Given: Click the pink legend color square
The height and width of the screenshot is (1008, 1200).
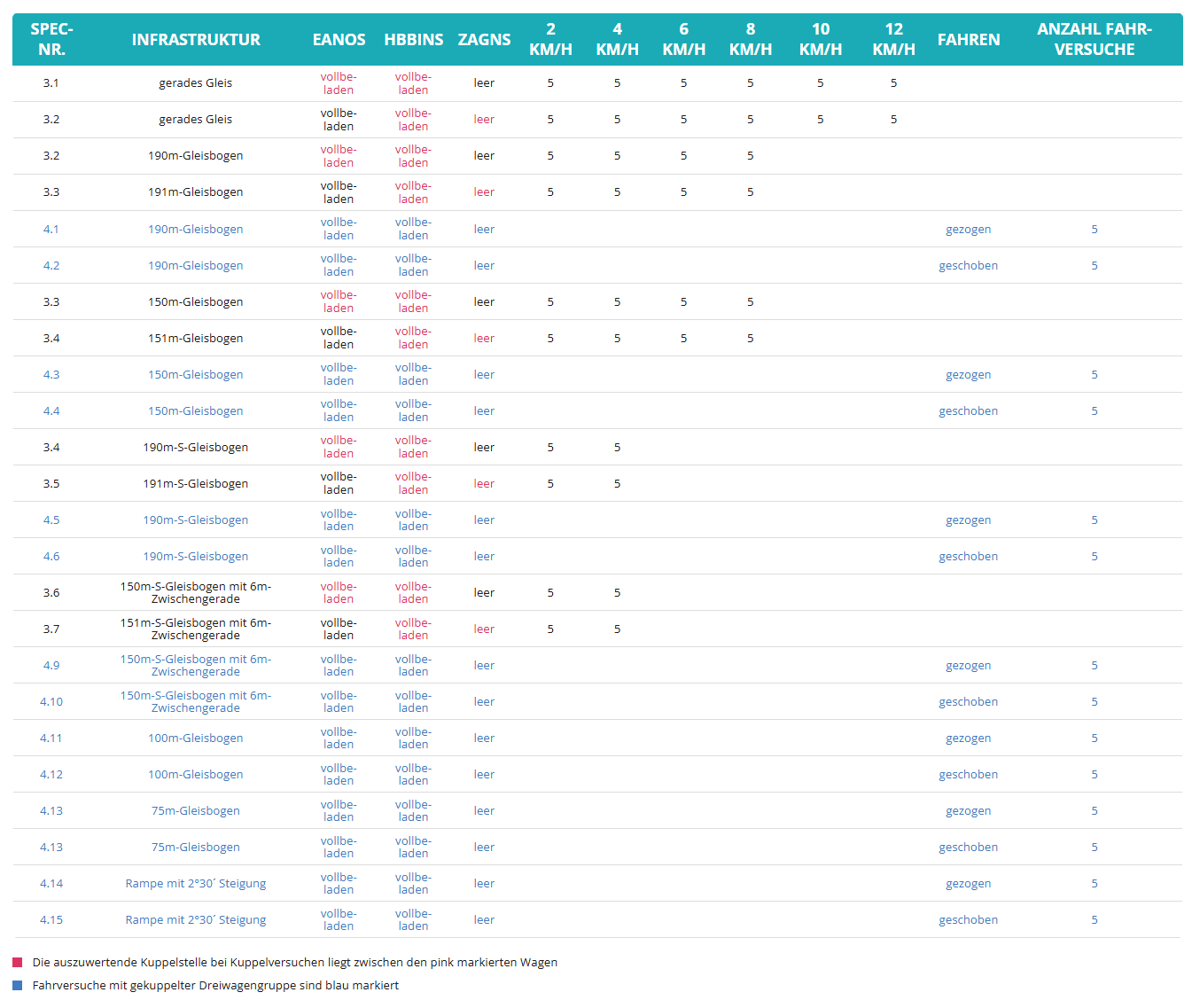Looking at the screenshot, I should 18,962.
